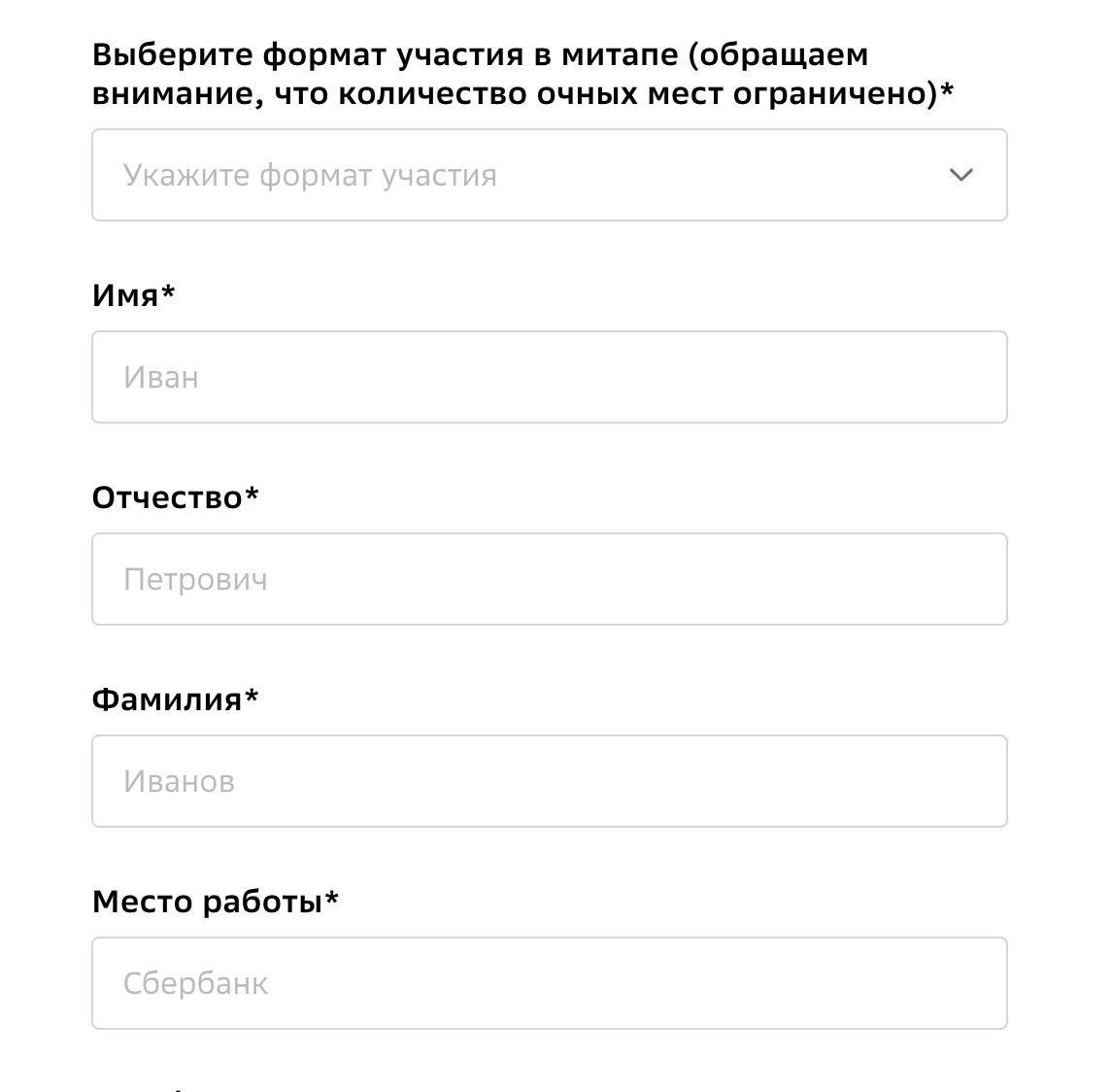Click the required asterisk after "Имя"
The width and height of the screenshot is (1111, 1092).
pos(168,291)
